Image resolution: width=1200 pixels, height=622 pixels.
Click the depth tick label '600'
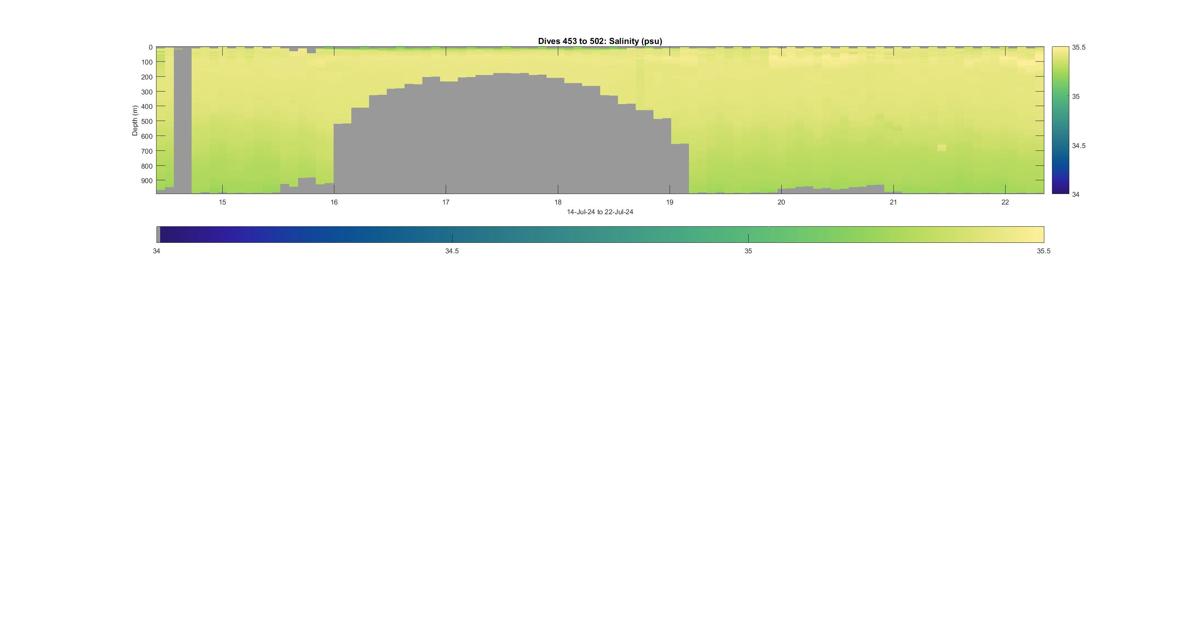[x=146, y=136]
